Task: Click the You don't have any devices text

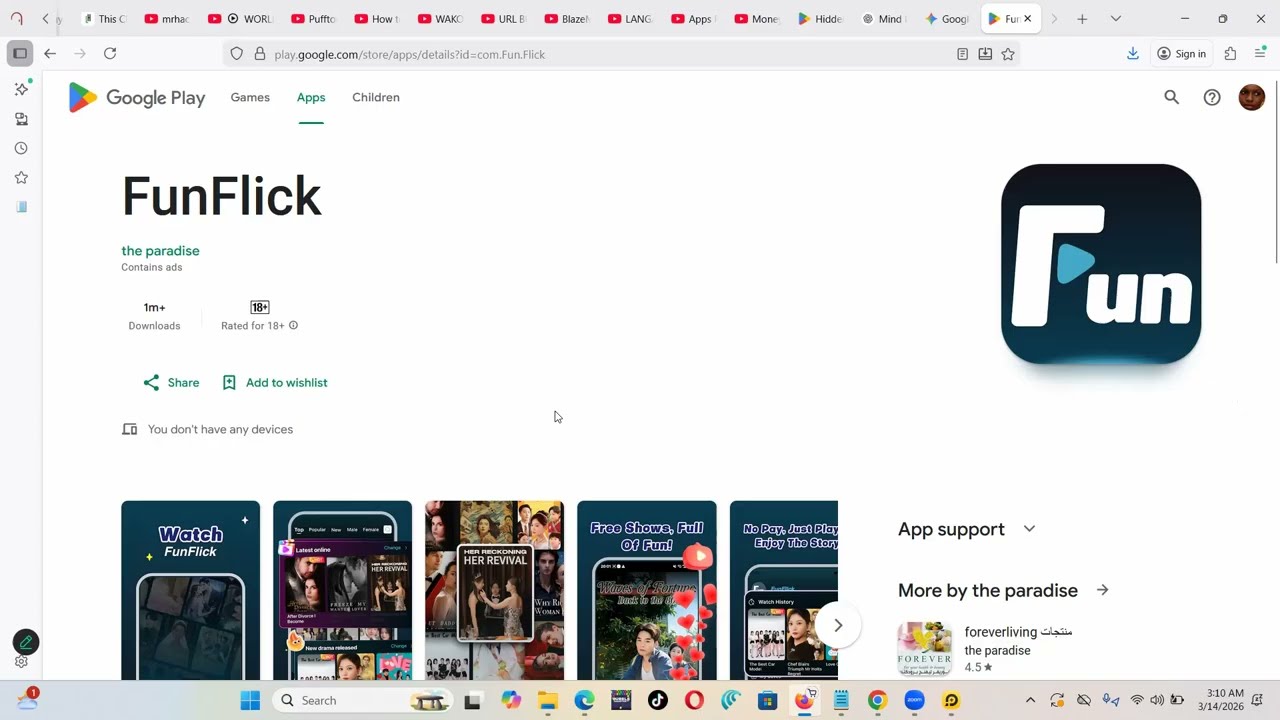Action: [220, 429]
